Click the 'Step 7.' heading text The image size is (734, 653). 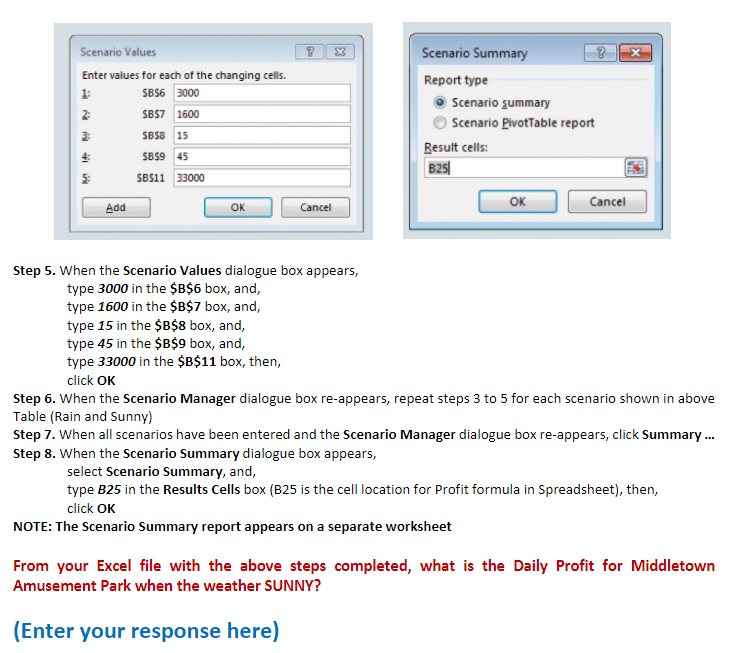(34, 434)
